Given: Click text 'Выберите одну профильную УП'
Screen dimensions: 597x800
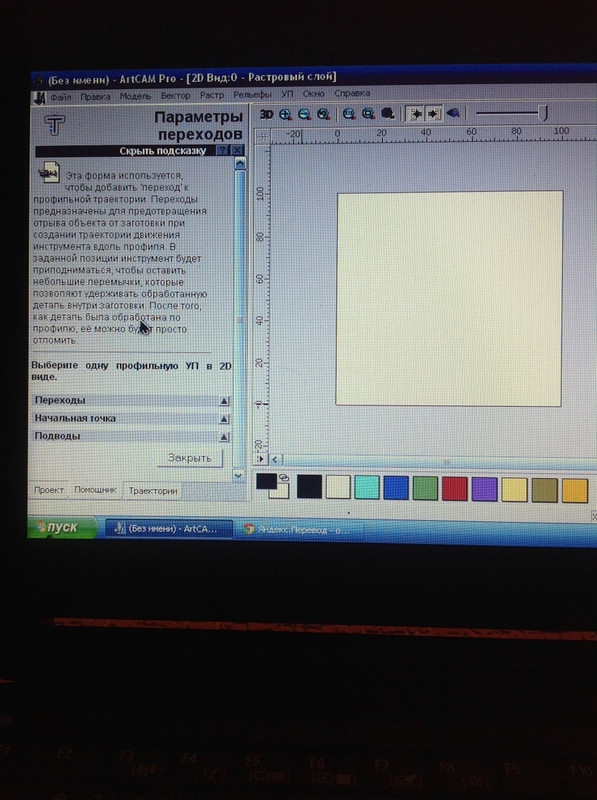Looking at the screenshot, I should [x=115, y=366].
